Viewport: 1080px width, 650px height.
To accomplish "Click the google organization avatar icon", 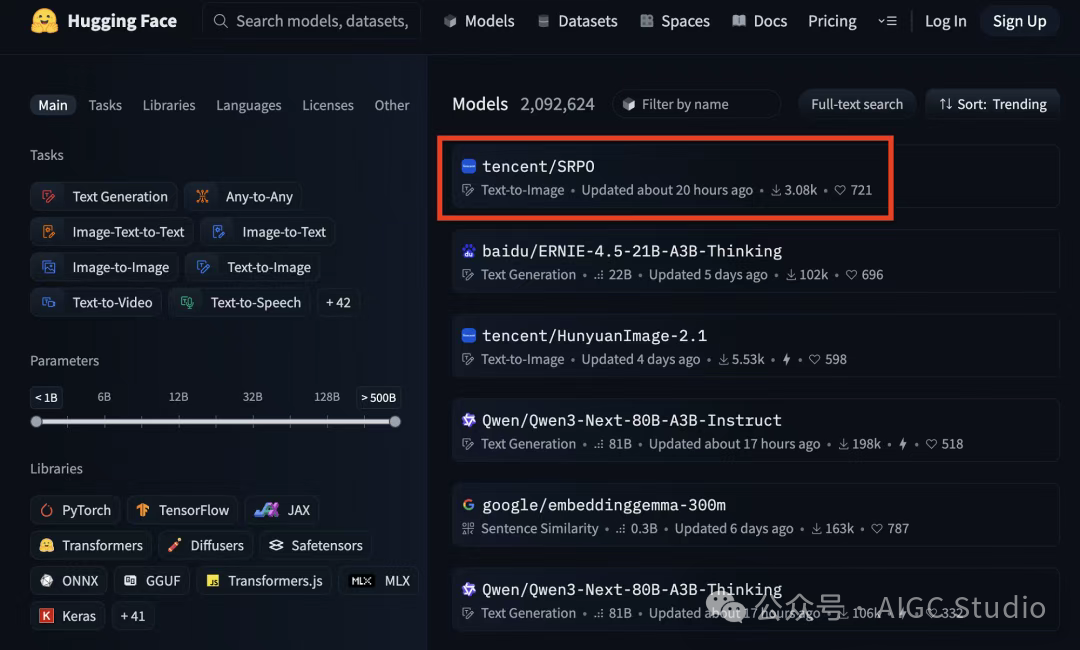I will click(x=468, y=505).
